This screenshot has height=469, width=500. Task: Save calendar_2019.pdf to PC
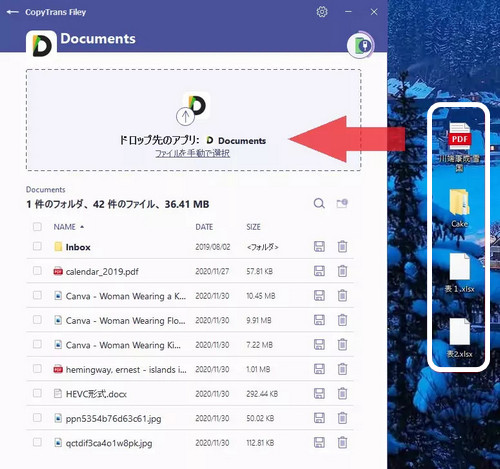319,271
